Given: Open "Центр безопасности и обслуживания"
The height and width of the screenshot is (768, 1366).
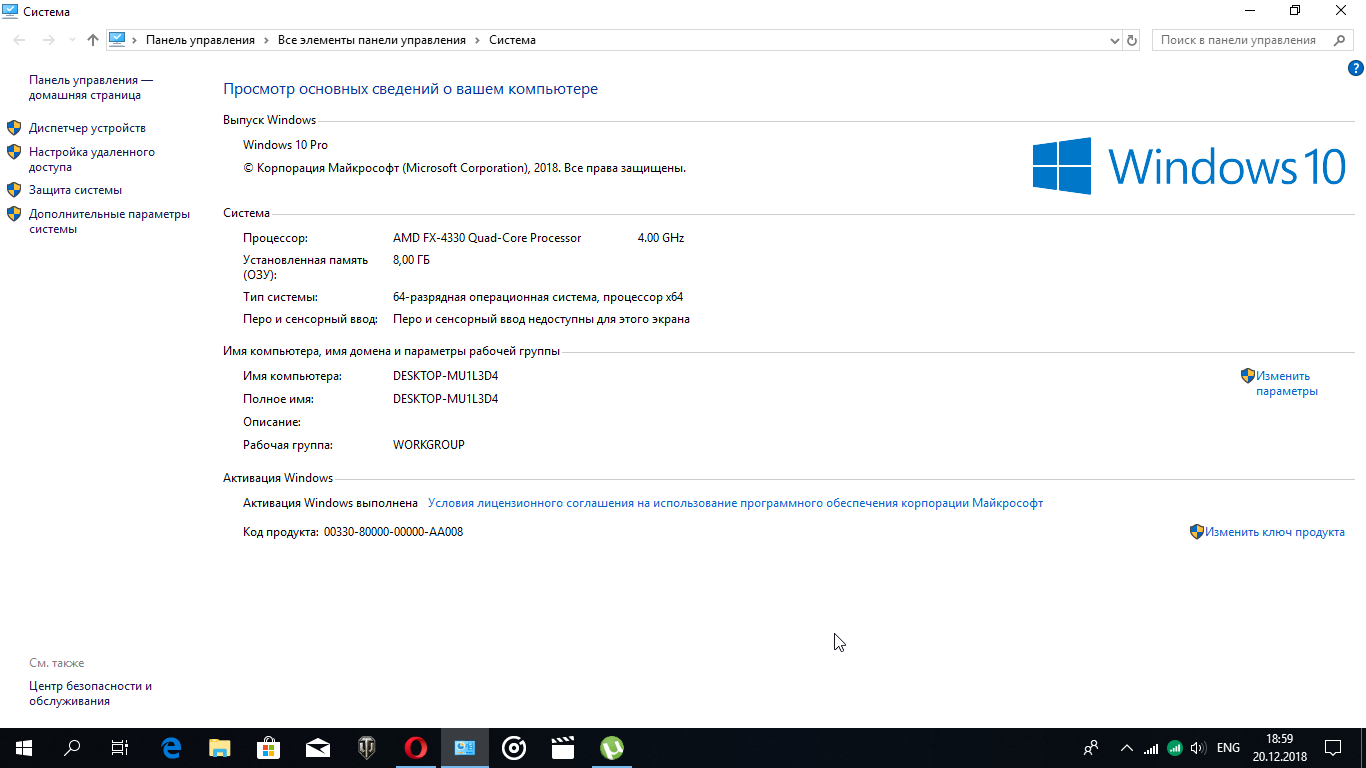Looking at the screenshot, I should pyautogui.click(x=90, y=694).
